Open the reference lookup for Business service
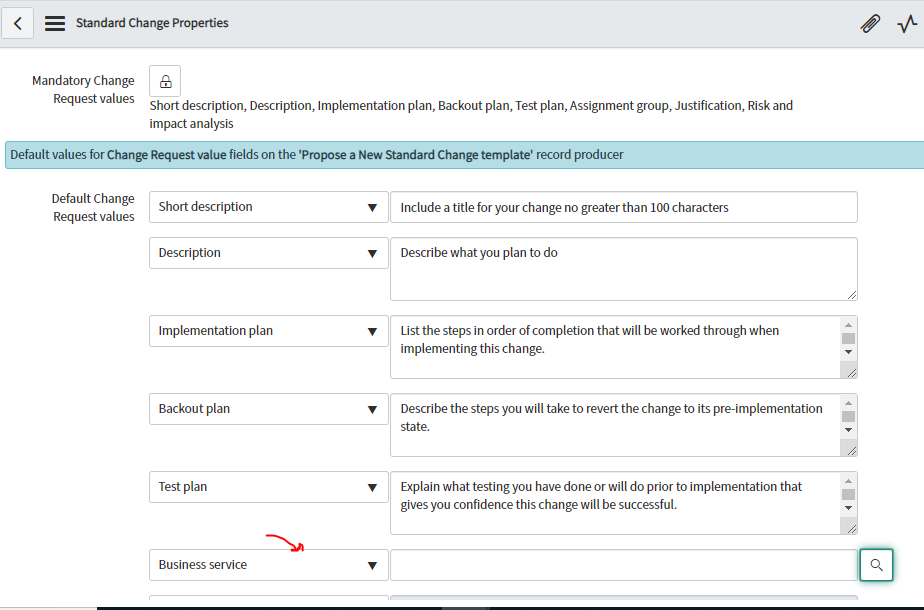The height and width of the screenshot is (610, 924). pyautogui.click(x=876, y=565)
